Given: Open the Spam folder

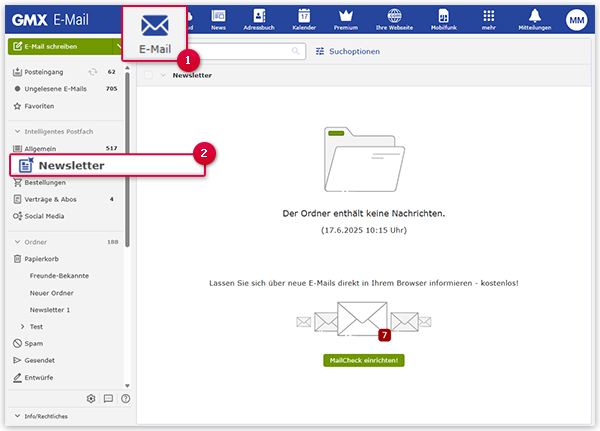Looking at the screenshot, I should pos(65,344).
